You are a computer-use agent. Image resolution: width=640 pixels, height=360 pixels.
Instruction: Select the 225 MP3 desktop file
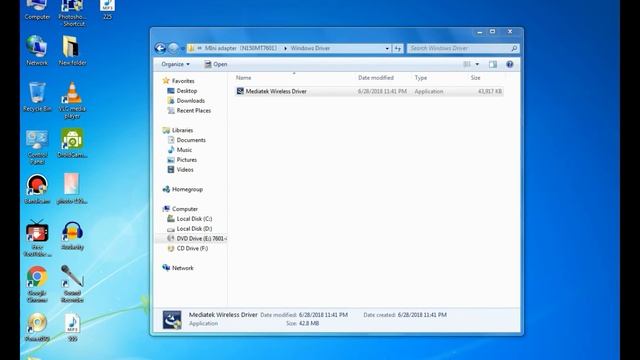(x=107, y=10)
